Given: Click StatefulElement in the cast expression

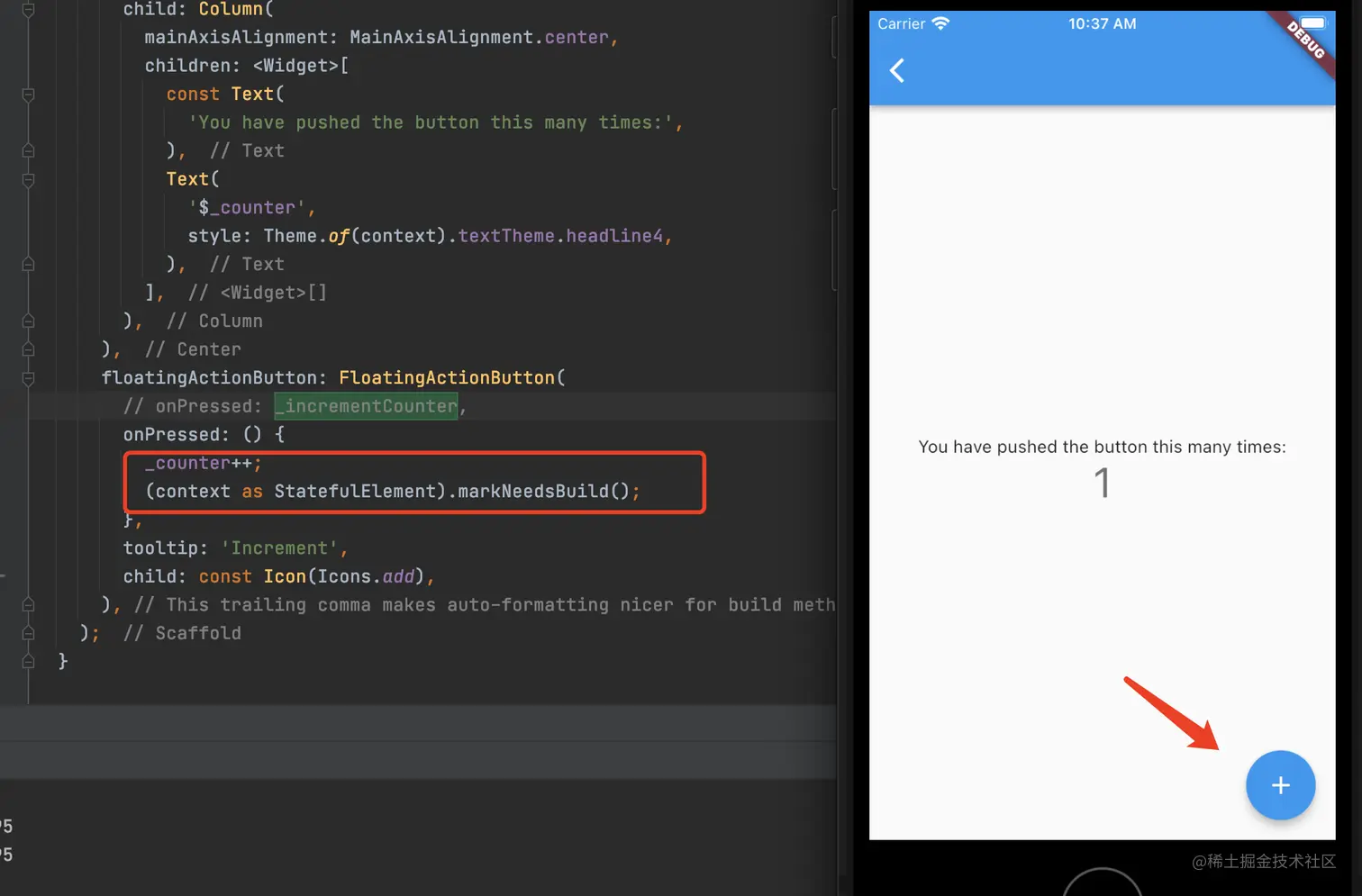Looking at the screenshot, I should (355, 491).
